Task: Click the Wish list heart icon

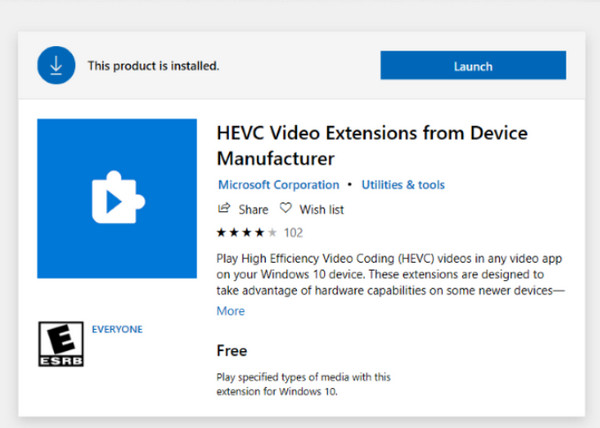Action: coord(286,209)
